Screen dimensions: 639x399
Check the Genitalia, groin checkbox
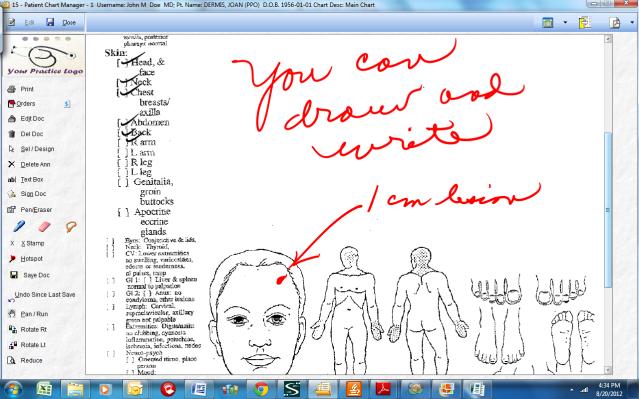123,182
